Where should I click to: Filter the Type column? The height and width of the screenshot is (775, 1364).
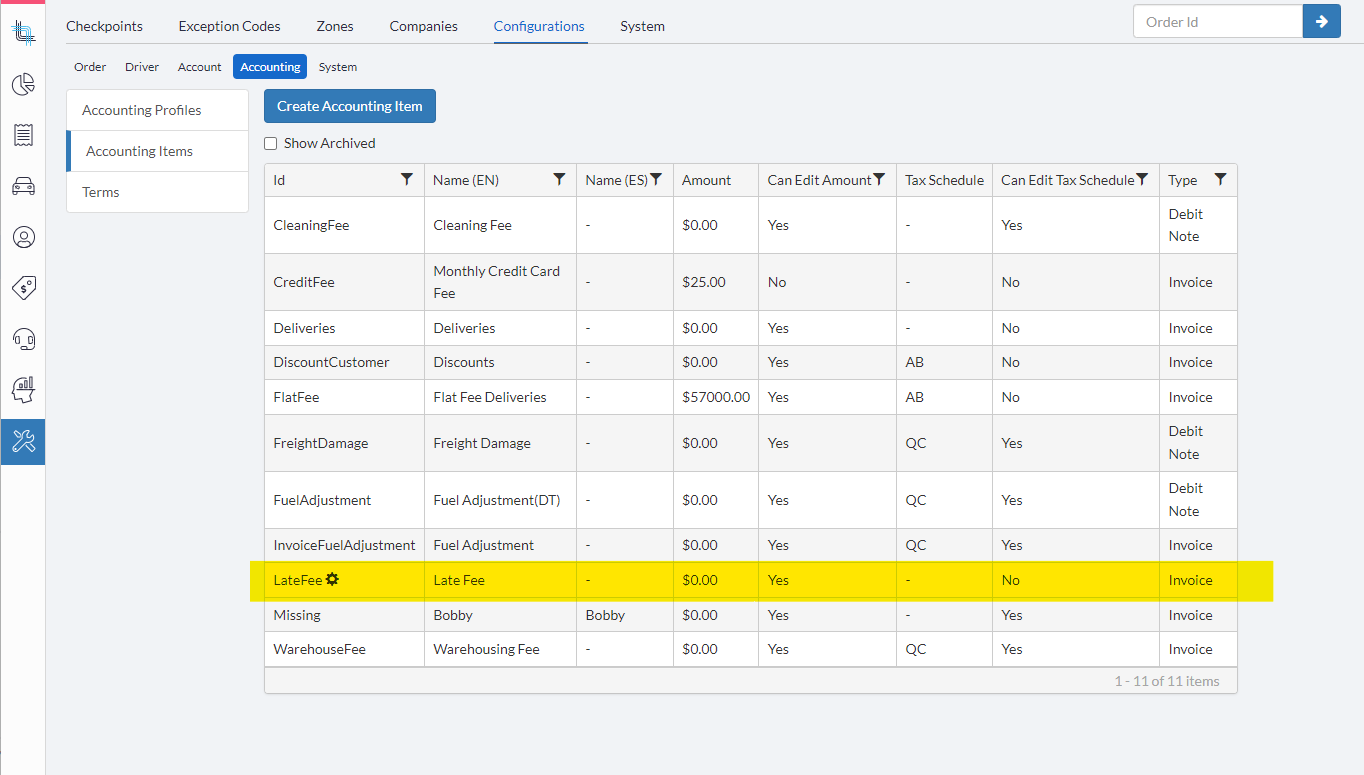1220,179
